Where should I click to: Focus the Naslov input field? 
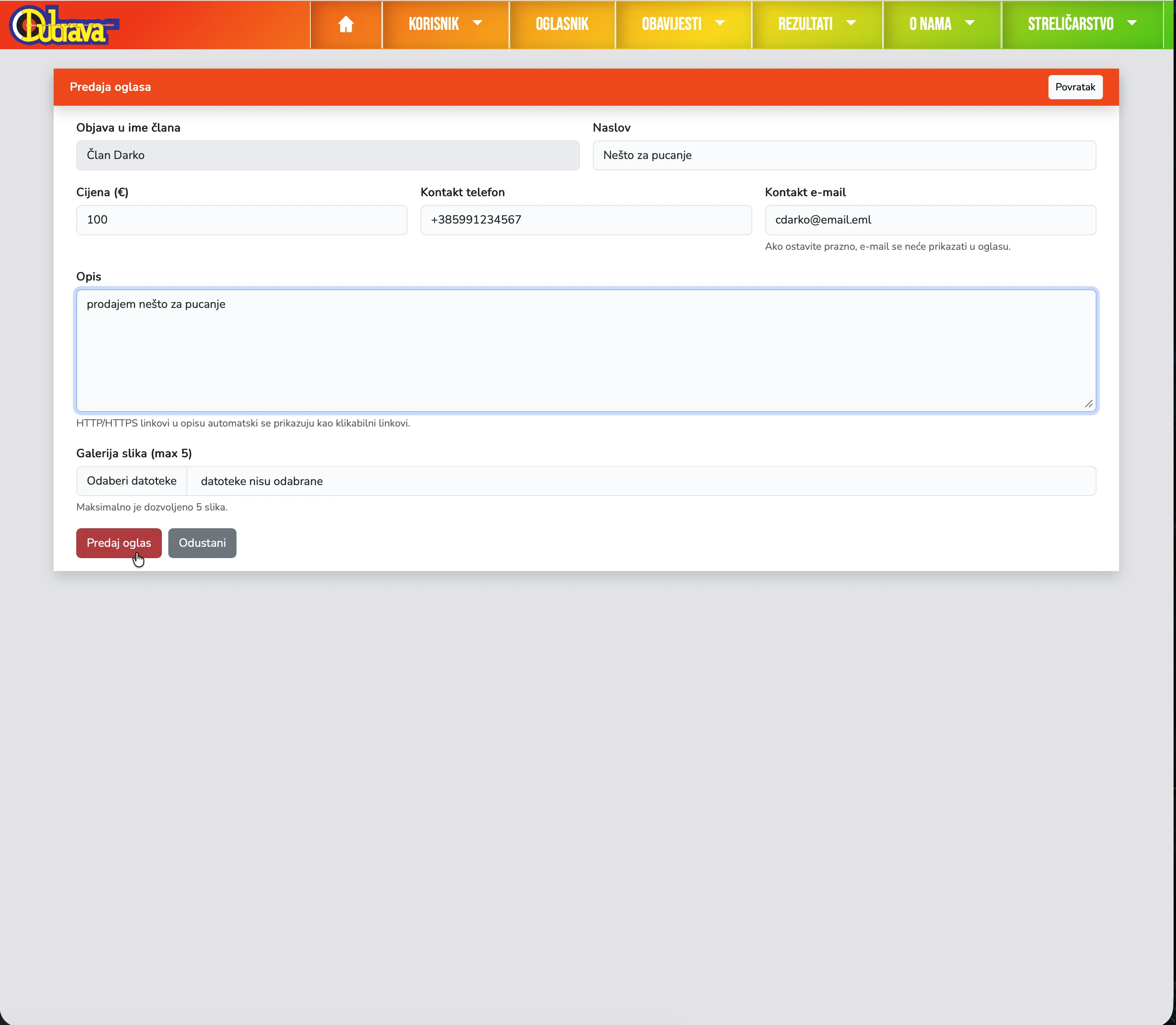844,155
